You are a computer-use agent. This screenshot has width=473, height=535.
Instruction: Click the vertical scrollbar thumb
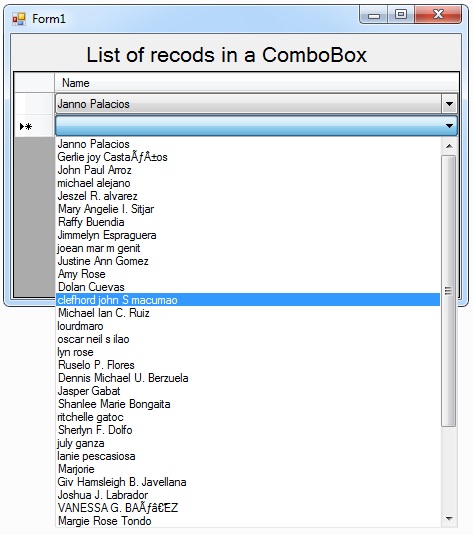(x=449, y=291)
